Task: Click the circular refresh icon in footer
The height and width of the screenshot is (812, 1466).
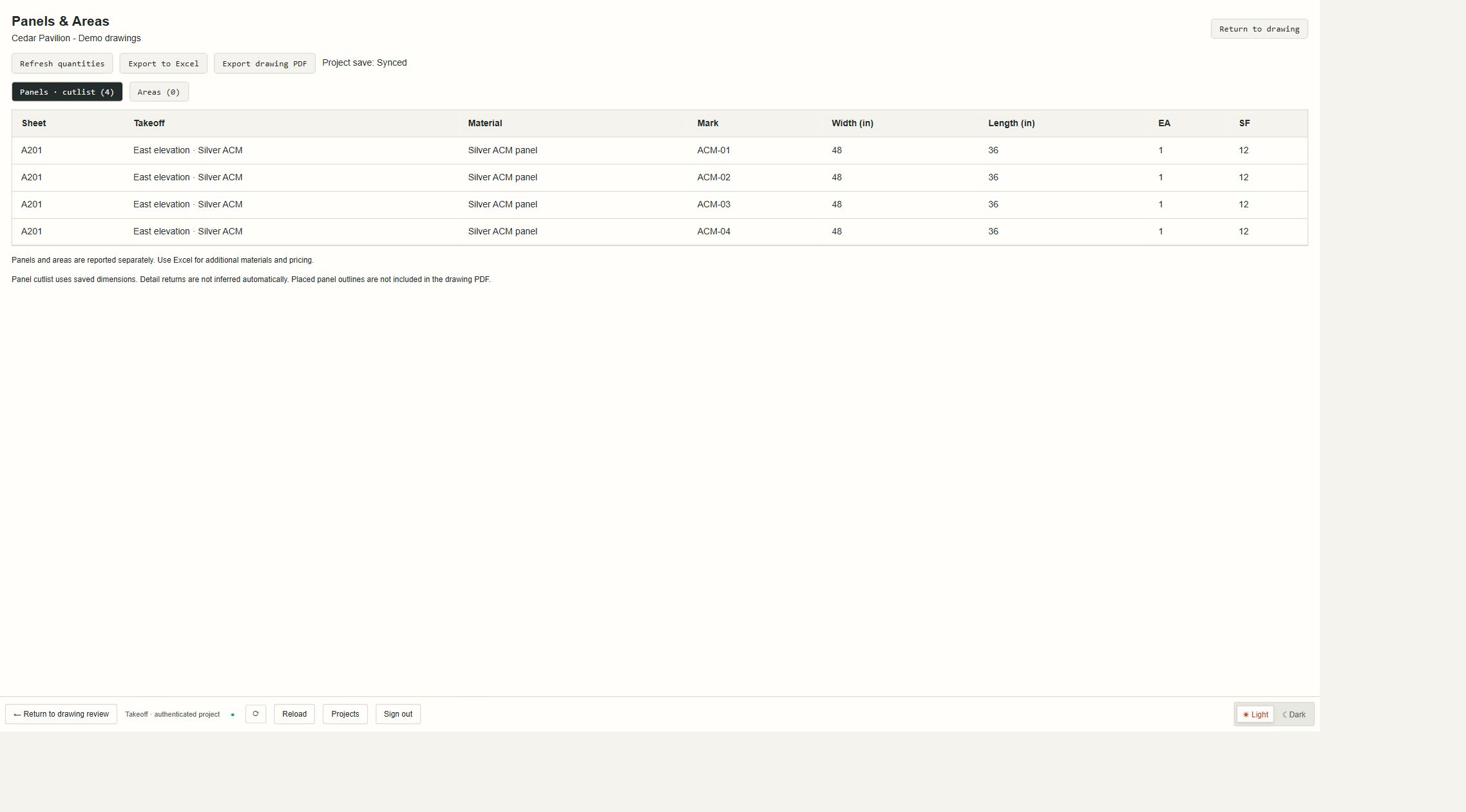Action: (x=256, y=713)
